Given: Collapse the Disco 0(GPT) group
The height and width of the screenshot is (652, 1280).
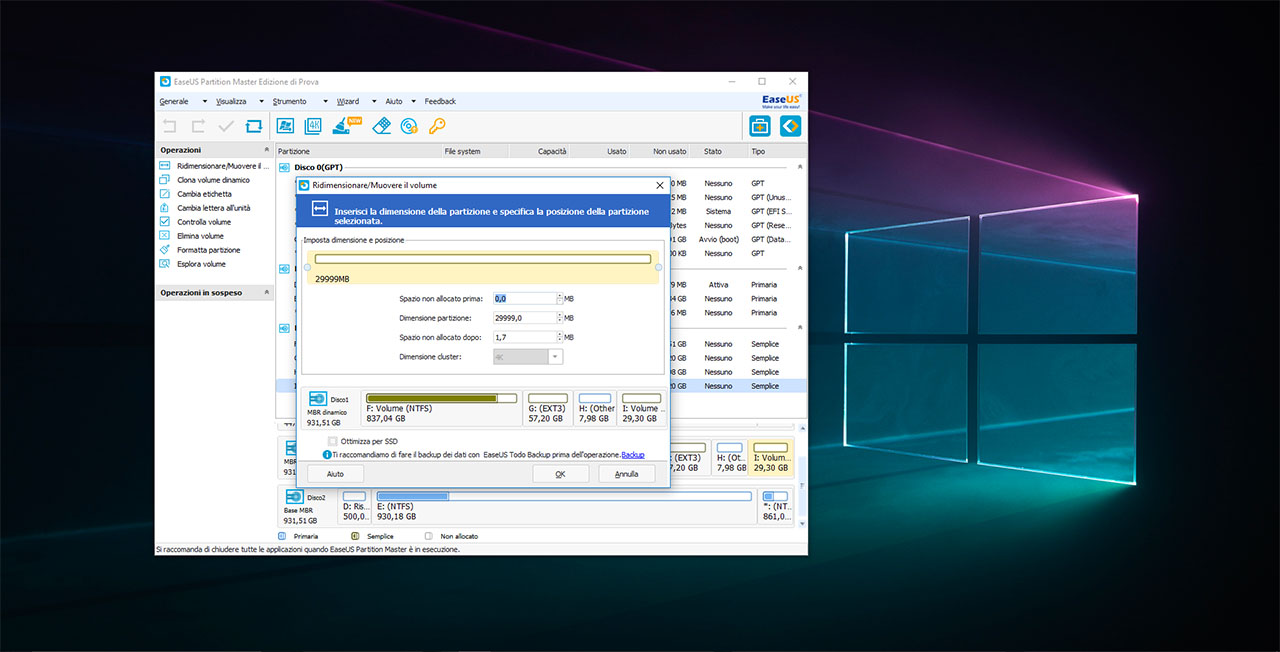Looking at the screenshot, I should click(799, 167).
